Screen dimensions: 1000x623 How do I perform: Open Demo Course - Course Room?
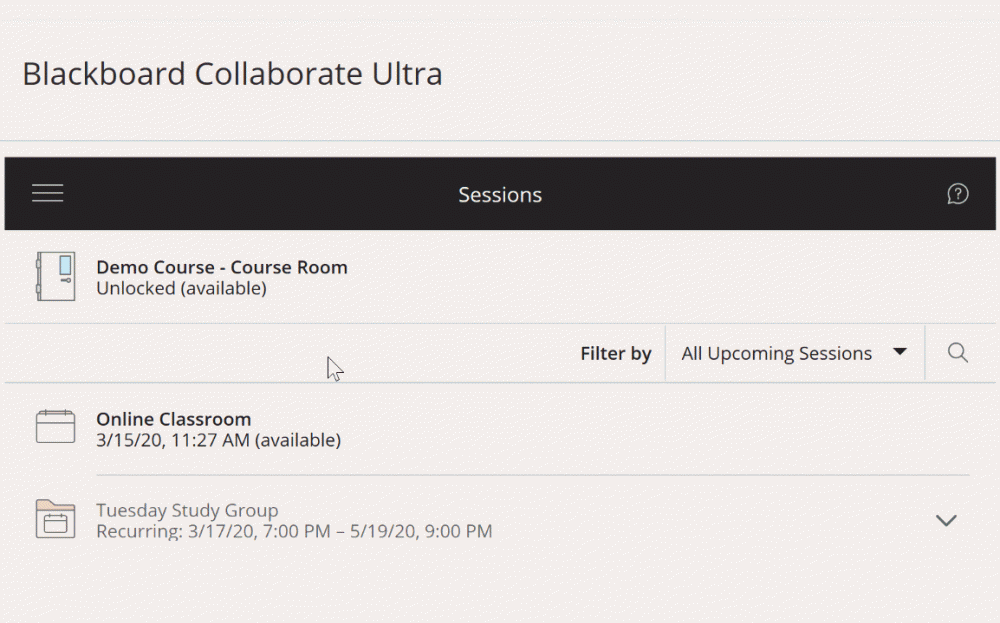click(221, 267)
